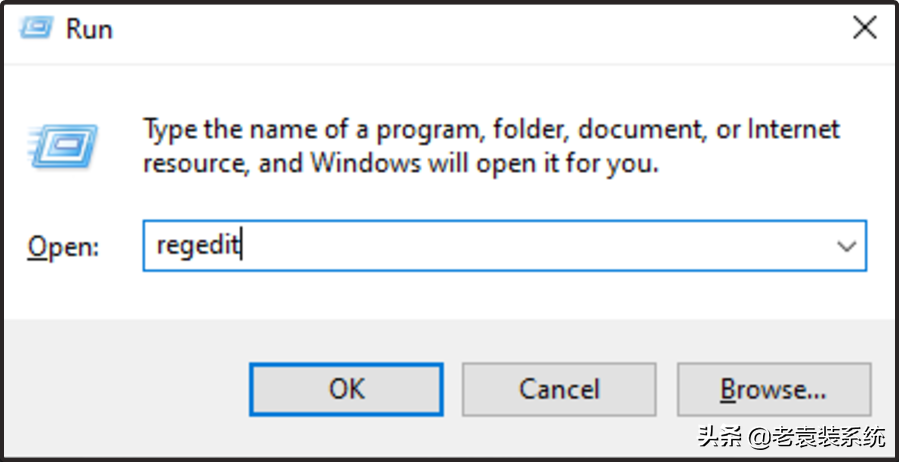Click the "Open:" field label
The image size is (899, 462).
point(64,247)
